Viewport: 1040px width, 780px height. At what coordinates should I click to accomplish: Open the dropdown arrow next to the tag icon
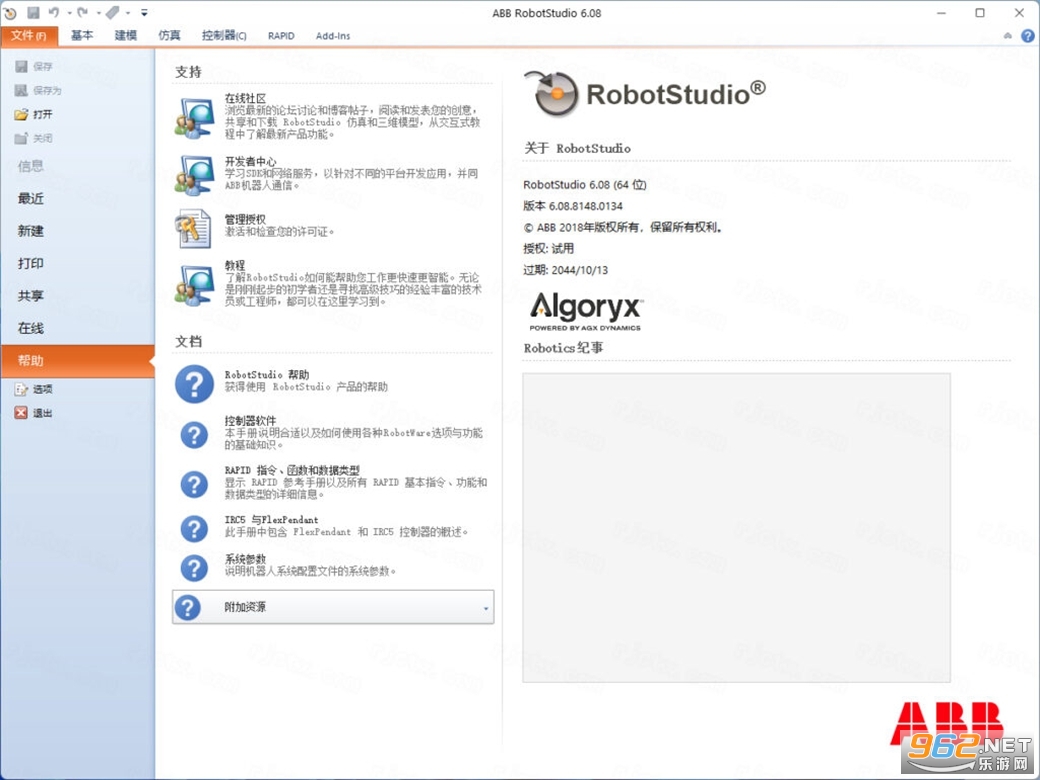[128, 13]
